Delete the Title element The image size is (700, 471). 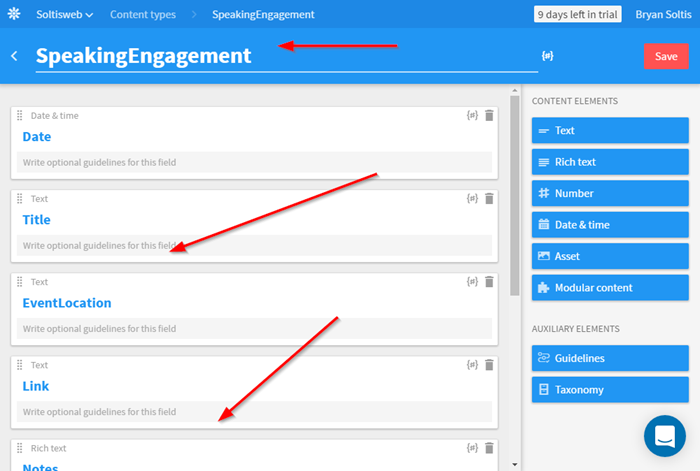point(489,198)
